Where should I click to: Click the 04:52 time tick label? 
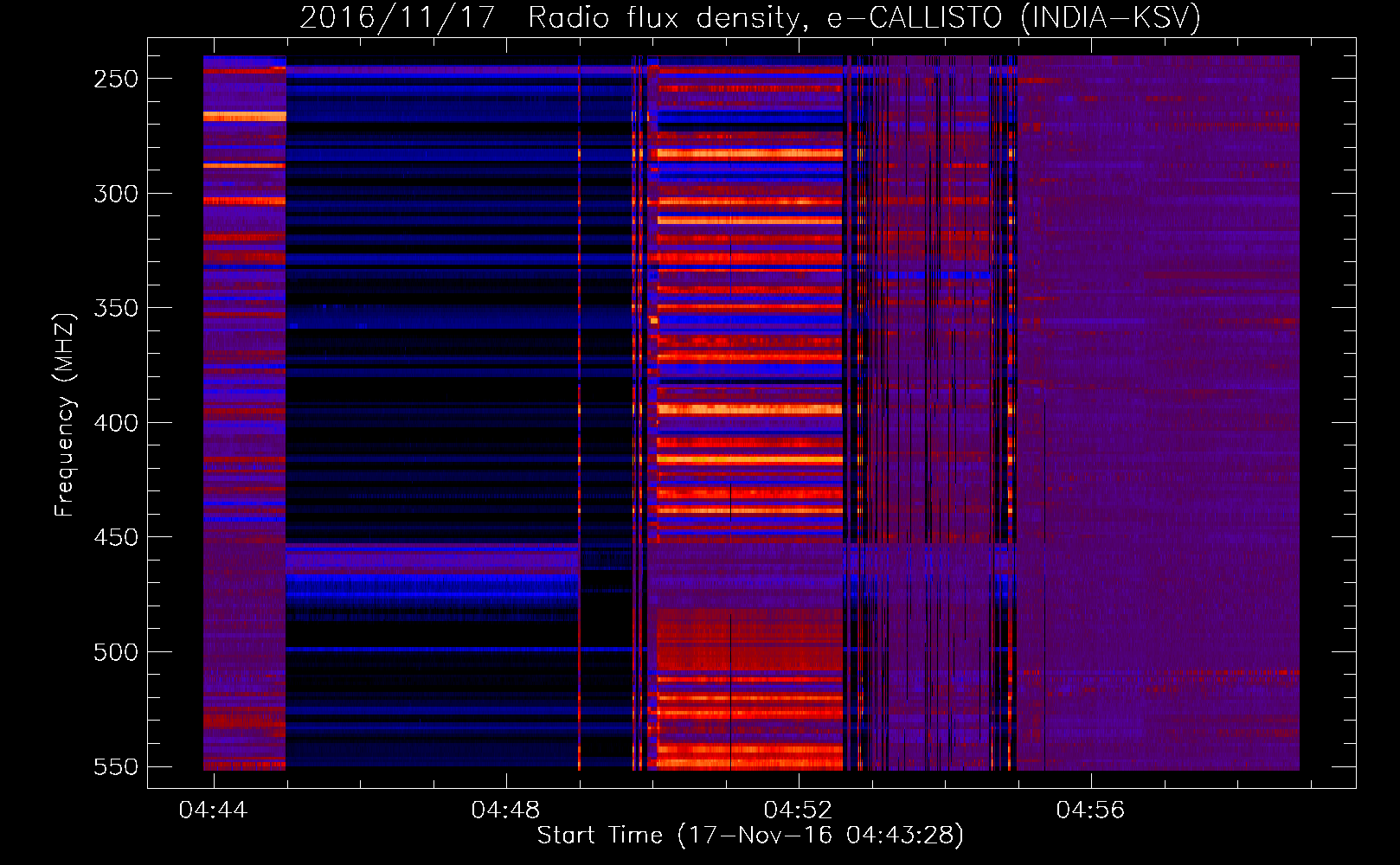798,810
